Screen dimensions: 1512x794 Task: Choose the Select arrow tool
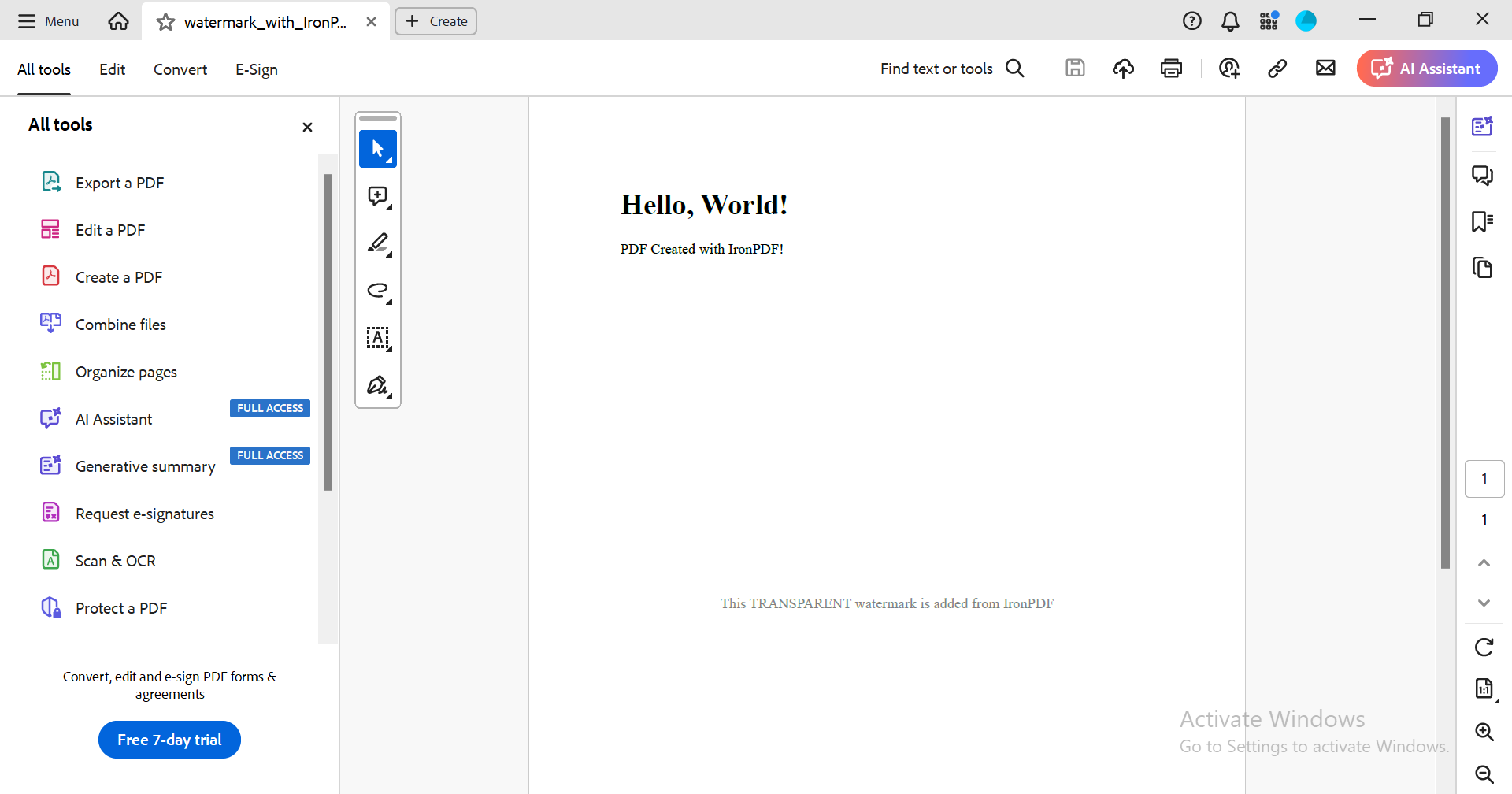click(x=378, y=149)
